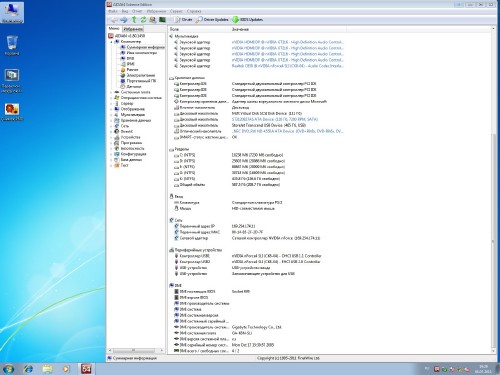Launch Internet Explorer from the taskbar
The height and width of the screenshot is (375, 500).
click(x=28, y=369)
